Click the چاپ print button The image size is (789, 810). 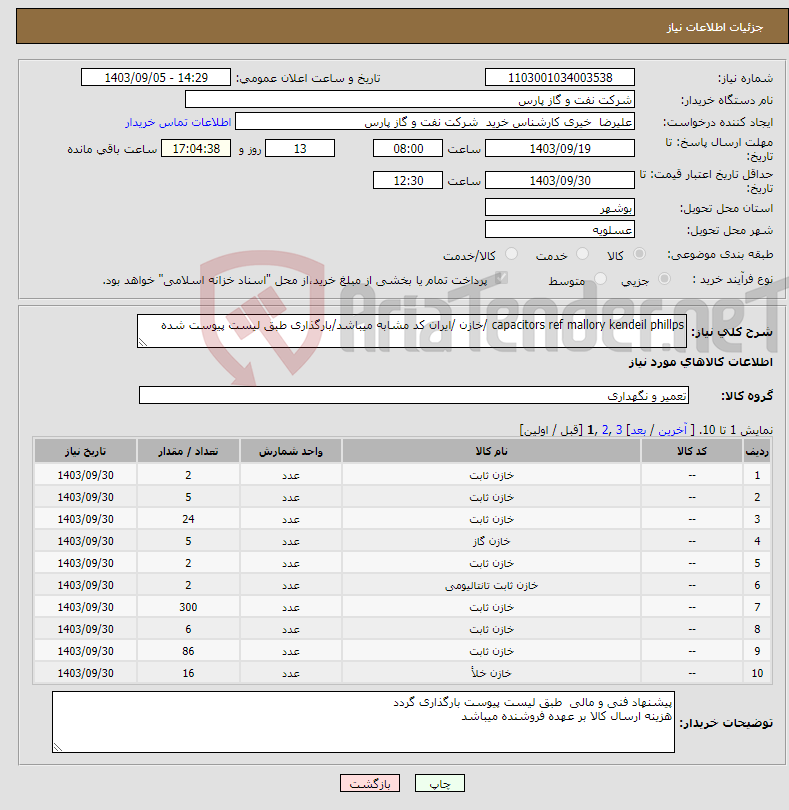coord(440,783)
